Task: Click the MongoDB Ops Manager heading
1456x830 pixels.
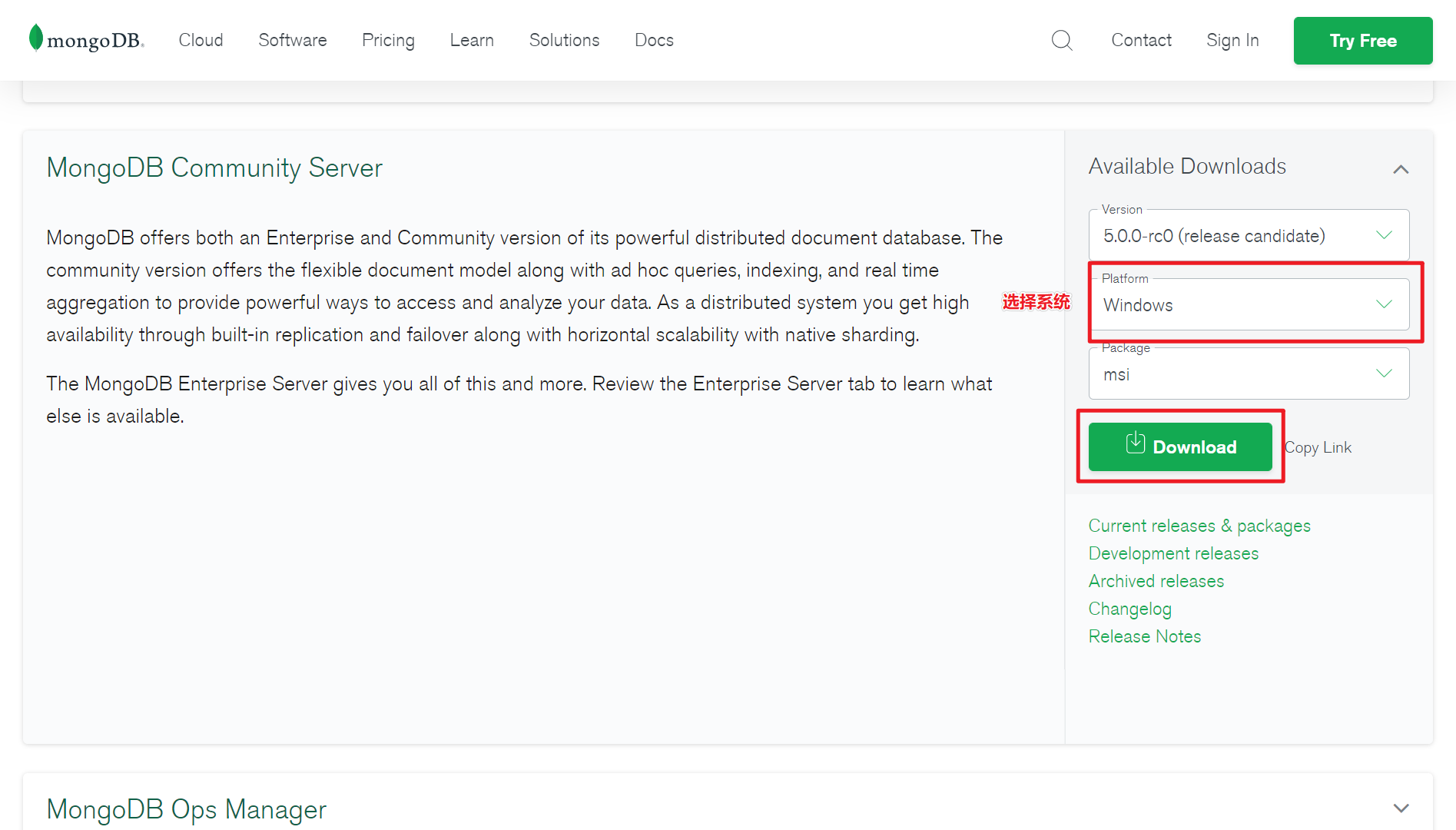Action: 186,809
